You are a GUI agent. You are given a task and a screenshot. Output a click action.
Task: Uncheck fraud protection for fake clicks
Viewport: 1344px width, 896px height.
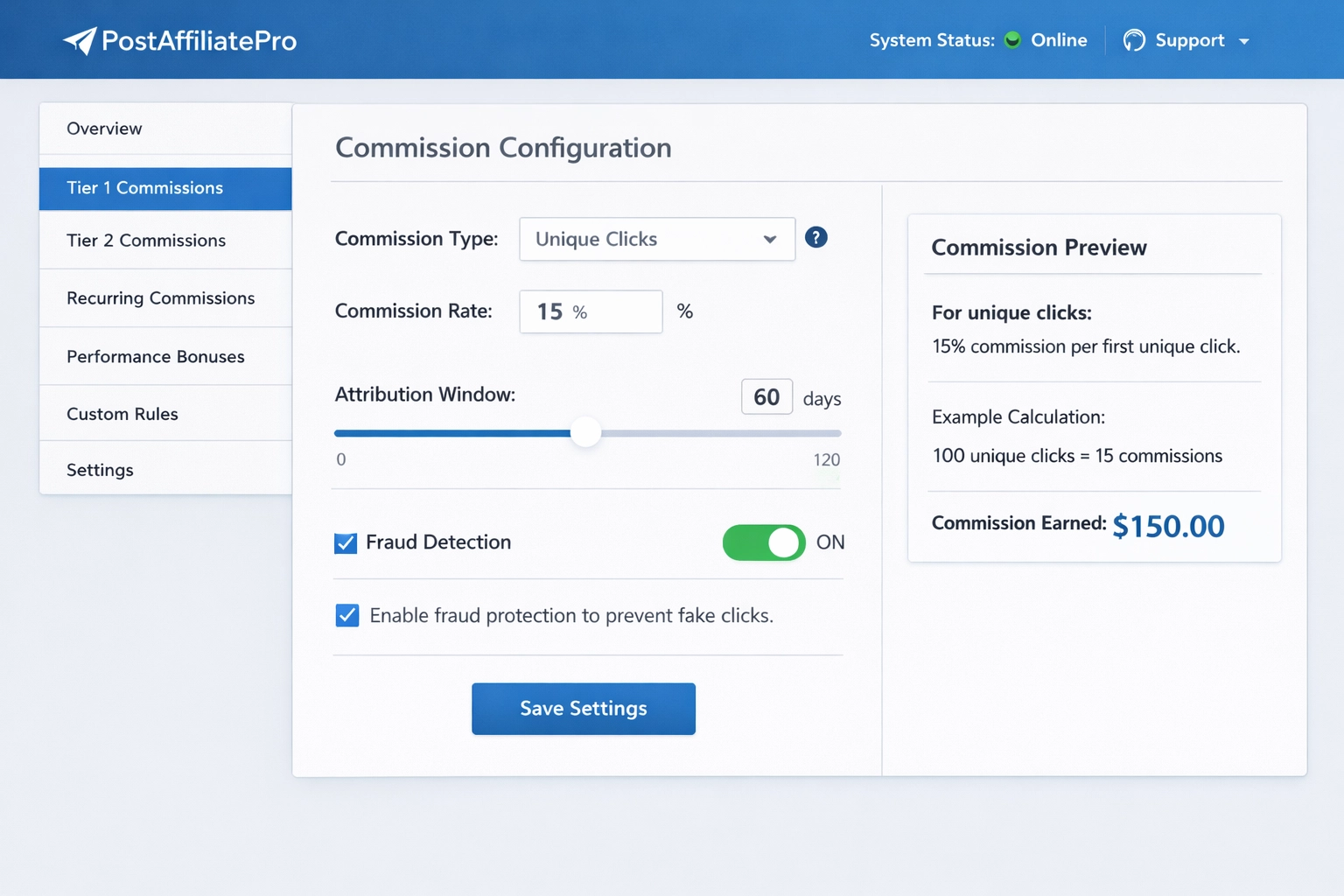pyautogui.click(x=347, y=615)
